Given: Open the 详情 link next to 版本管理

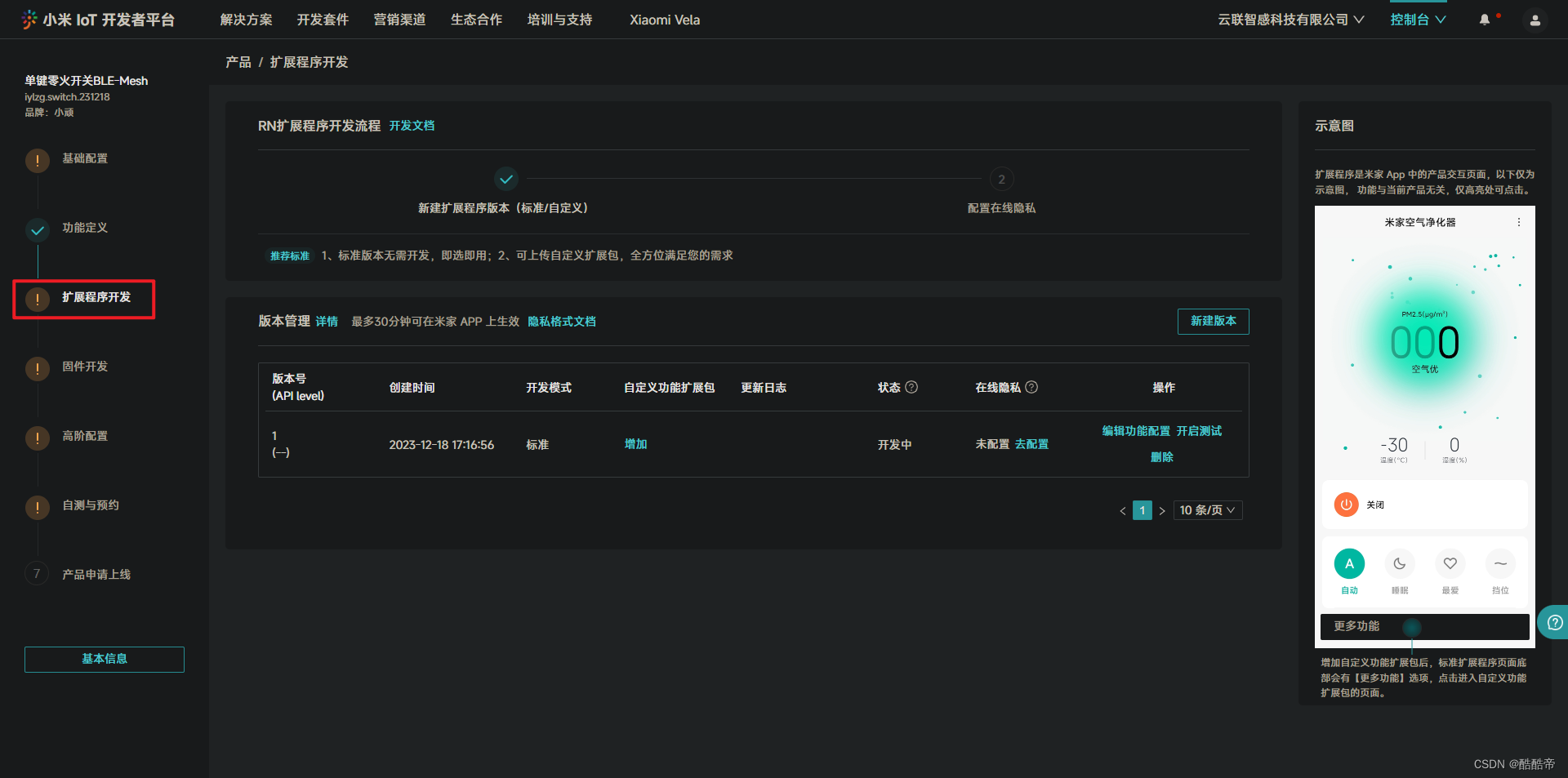Looking at the screenshot, I should (327, 322).
